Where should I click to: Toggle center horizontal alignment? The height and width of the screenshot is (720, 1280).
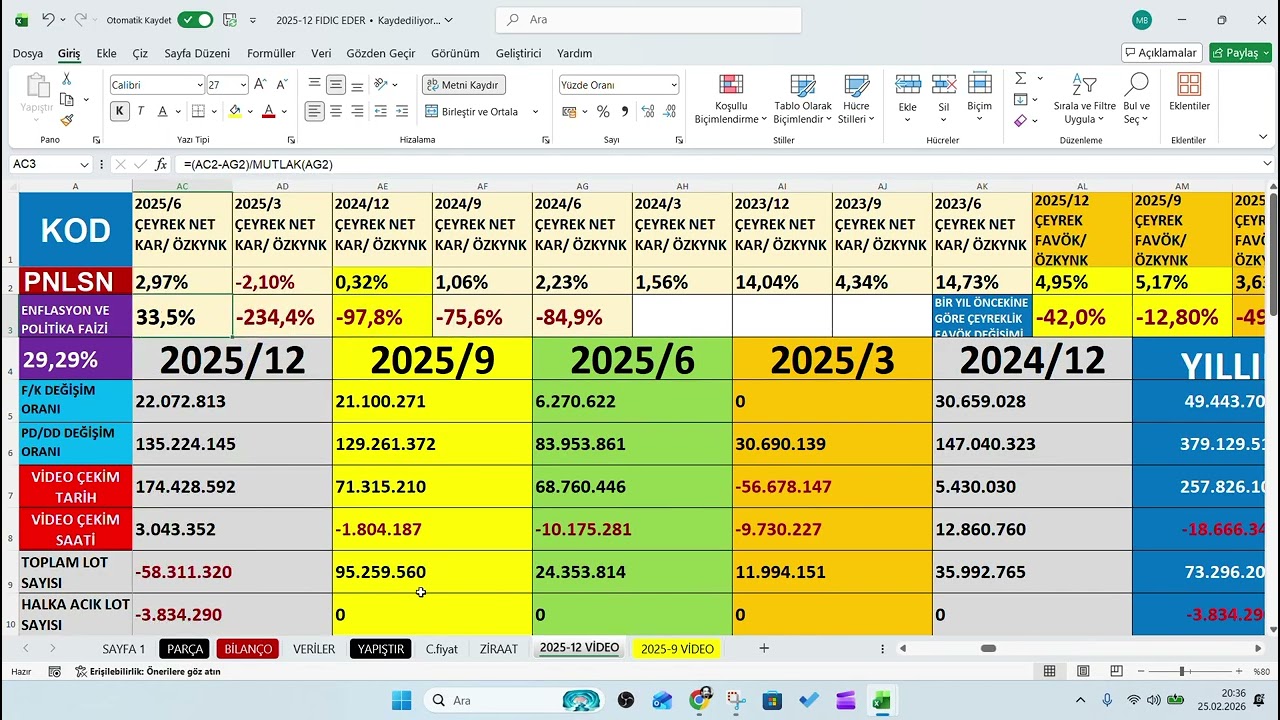pos(336,111)
